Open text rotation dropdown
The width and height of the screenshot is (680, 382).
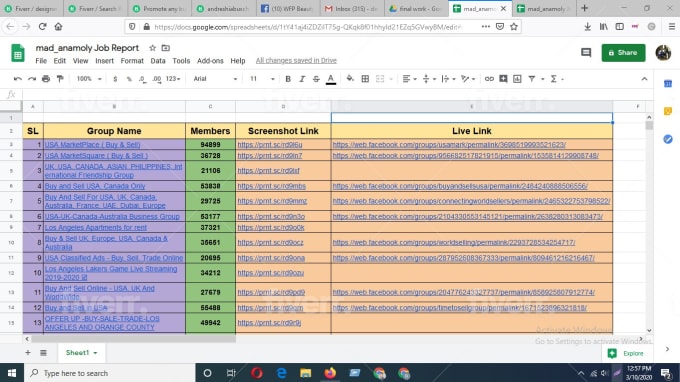[x=468, y=79]
